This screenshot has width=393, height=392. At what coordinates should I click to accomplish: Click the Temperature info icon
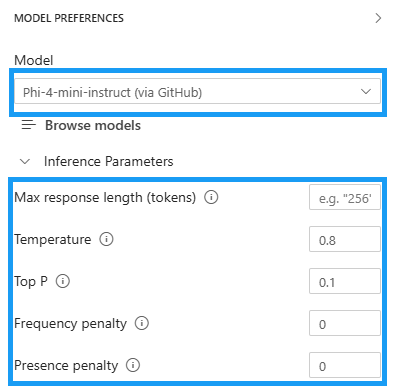pos(106,239)
